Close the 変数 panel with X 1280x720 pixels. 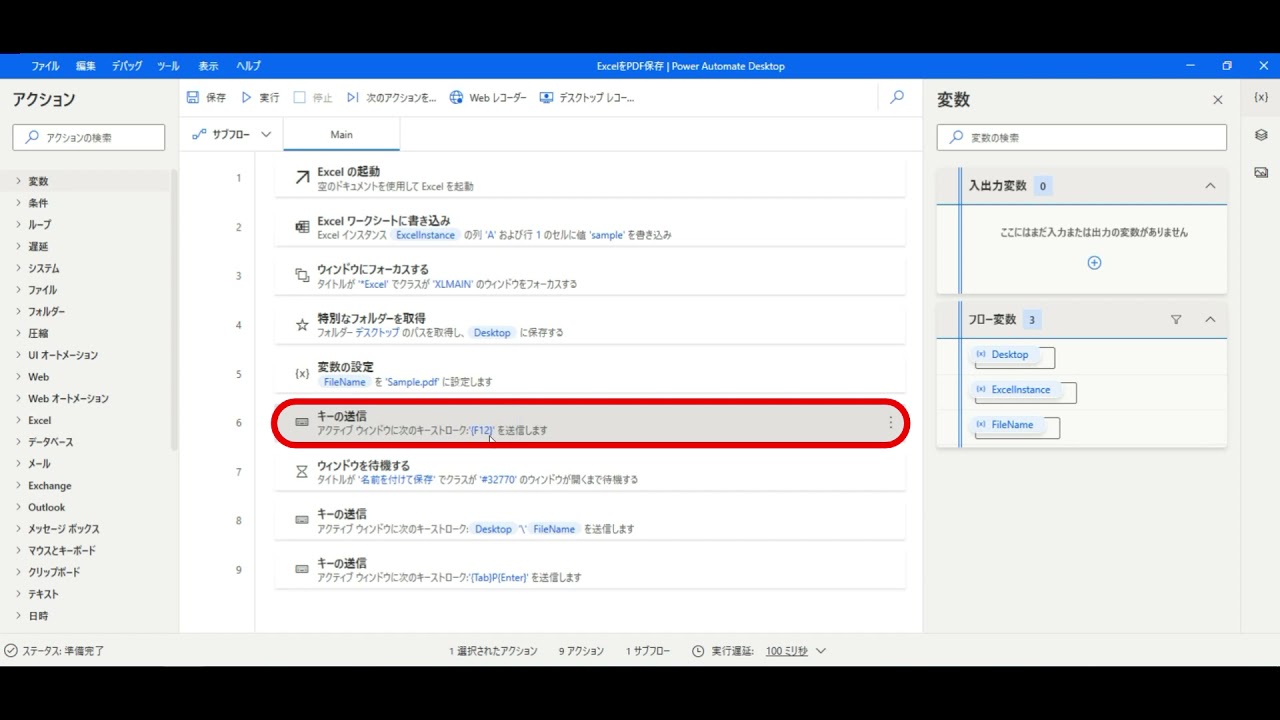pos(1217,100)
